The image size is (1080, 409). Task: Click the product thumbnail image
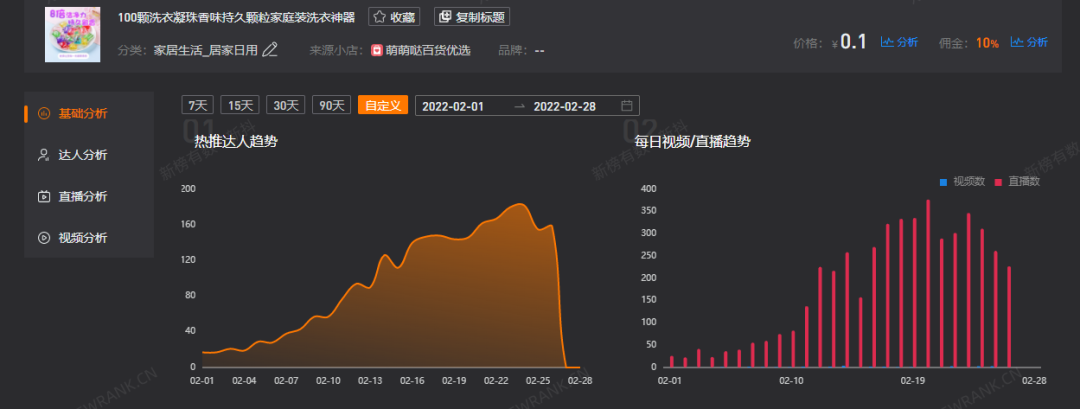coord(72,34)
